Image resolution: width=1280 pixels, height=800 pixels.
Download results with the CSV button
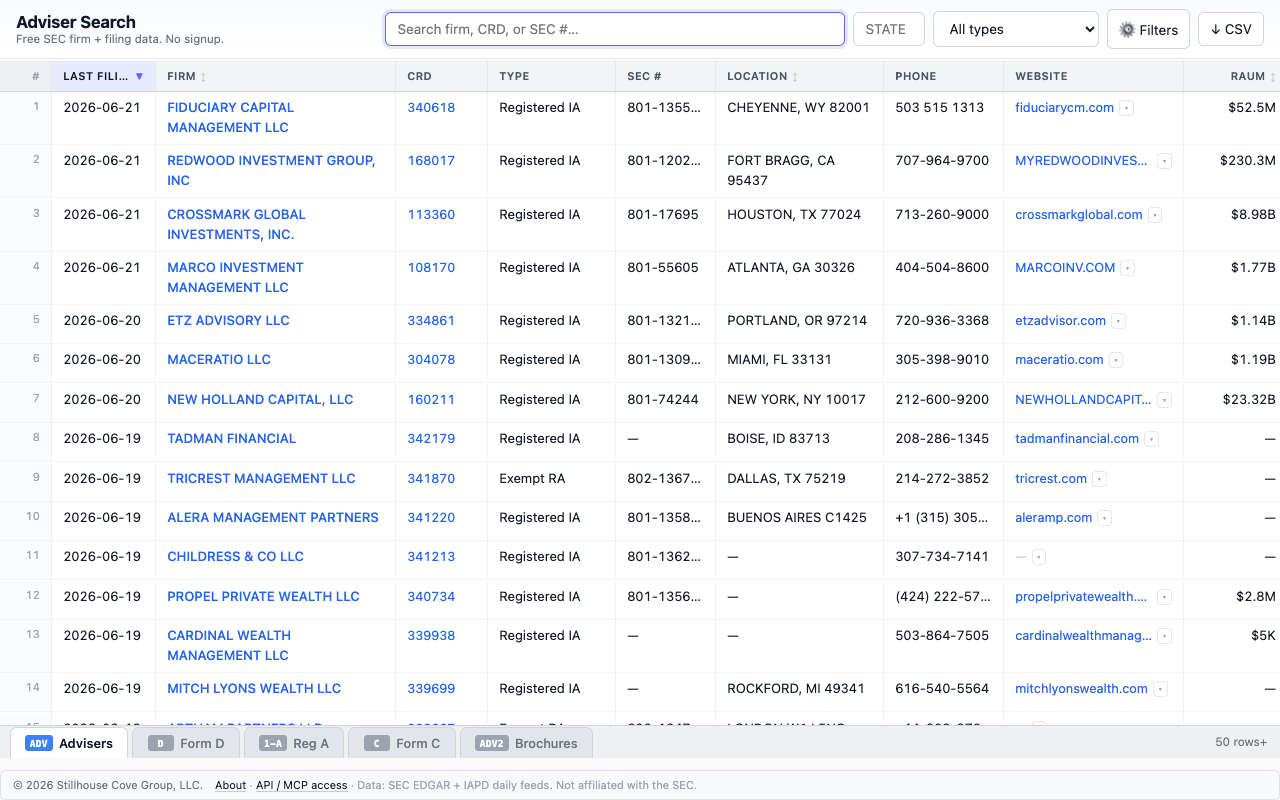click(x=1231, y=29)
